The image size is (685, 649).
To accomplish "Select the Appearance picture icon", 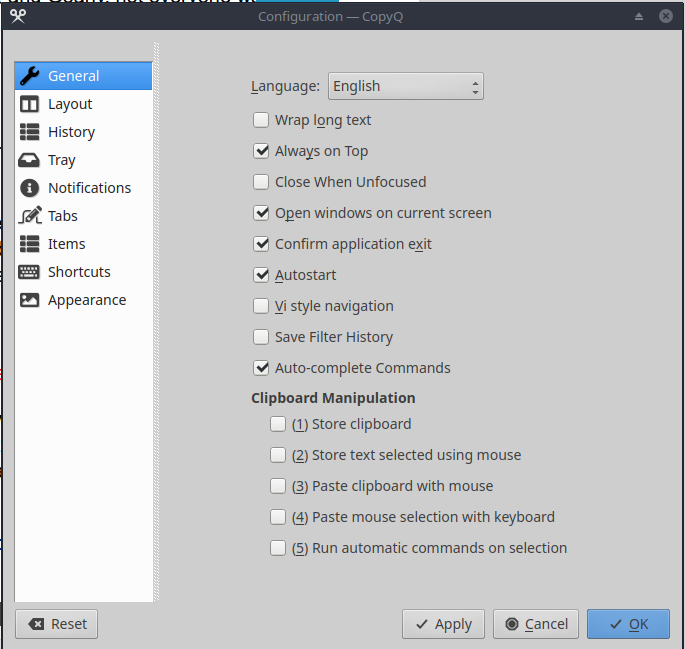I will pyautogui.click(x=30, y=300).
